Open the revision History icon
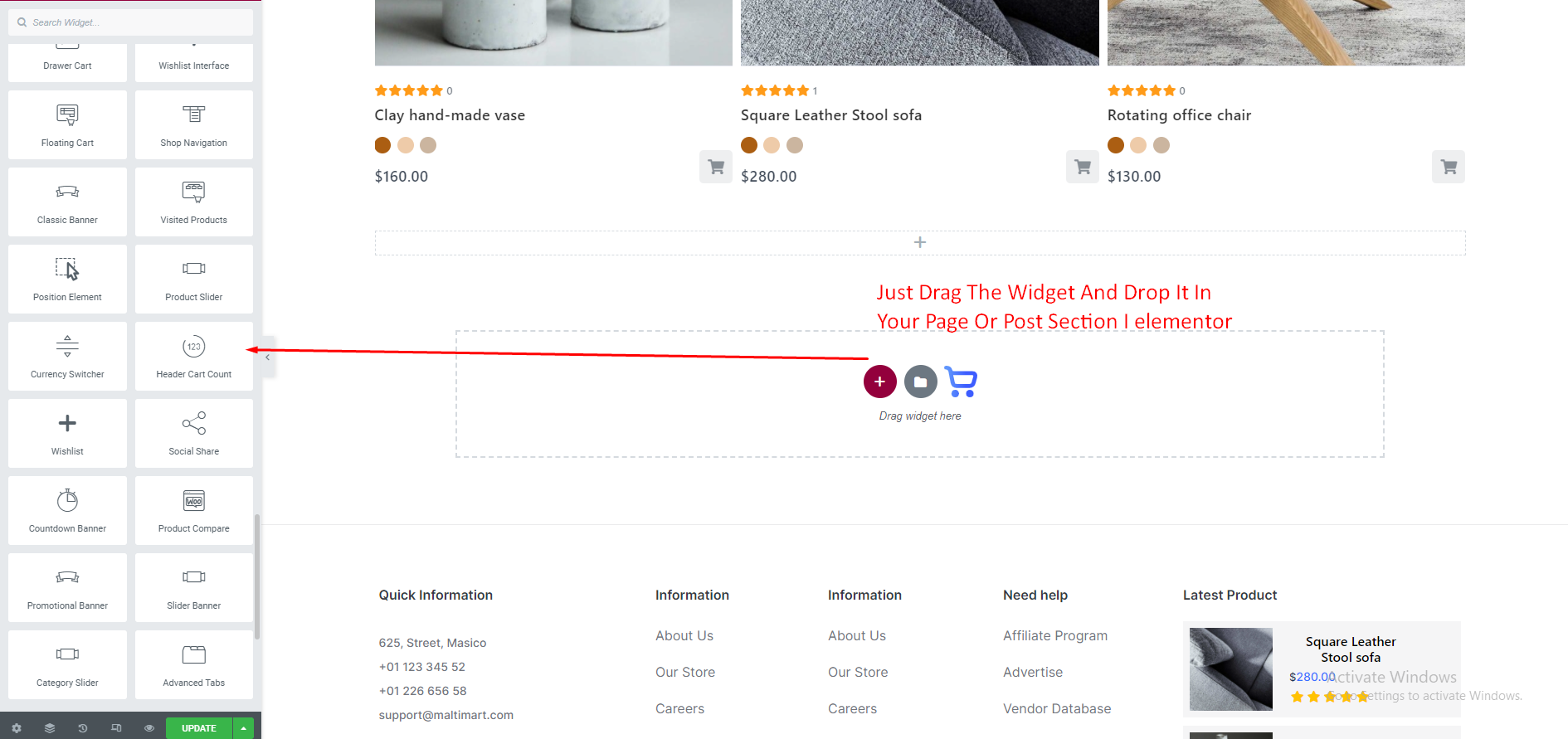This screenshot has height=739, width=1568. pos(83,728)
